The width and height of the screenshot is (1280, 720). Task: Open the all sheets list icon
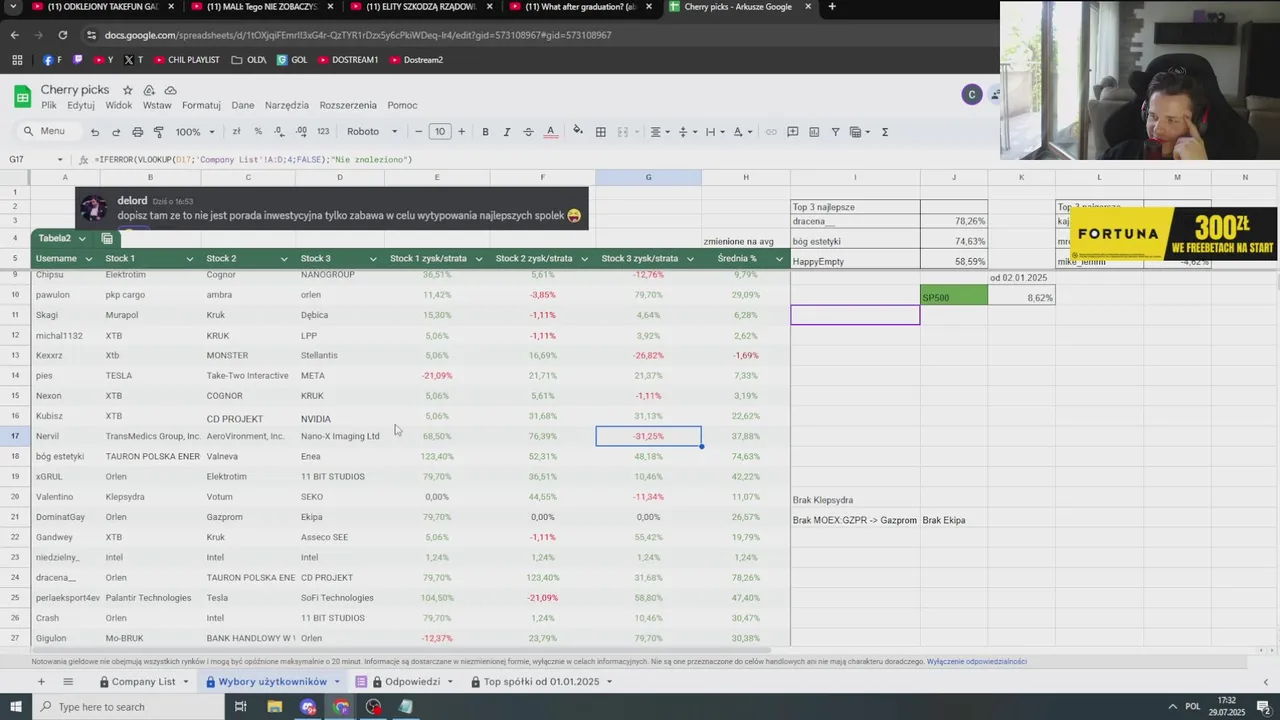point(68,682)
